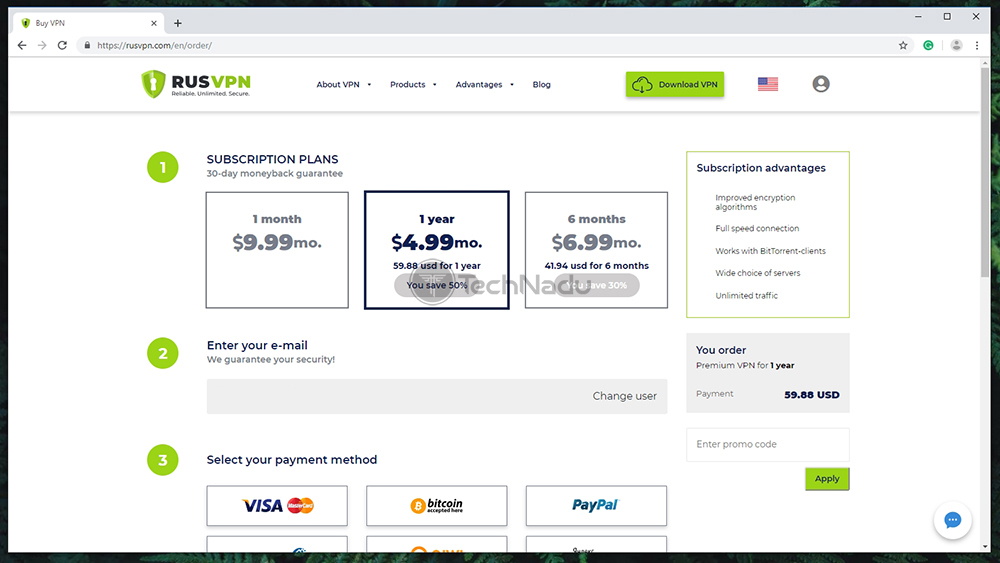Click Unlimited traffic text
Image resolution: width=1000 pixels, height=563 pixels.
click(x=746, y=296)
